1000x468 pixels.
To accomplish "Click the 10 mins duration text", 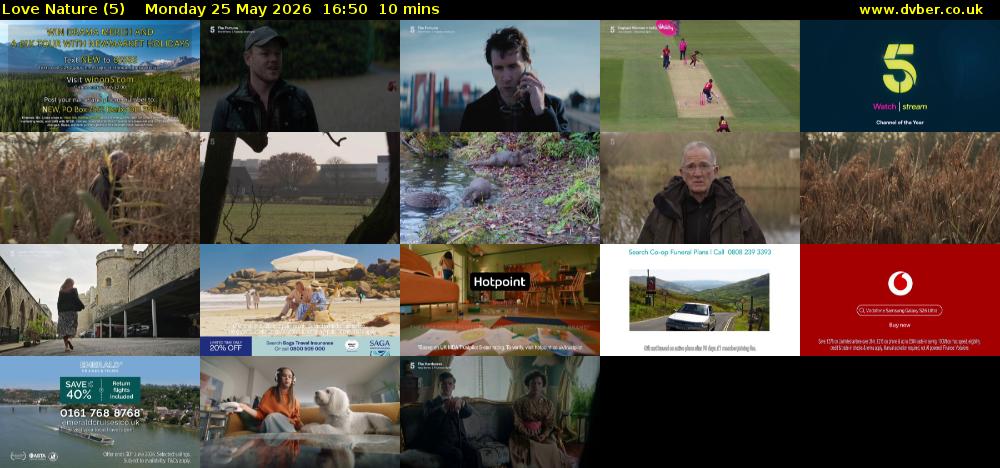I will point(409,10).
